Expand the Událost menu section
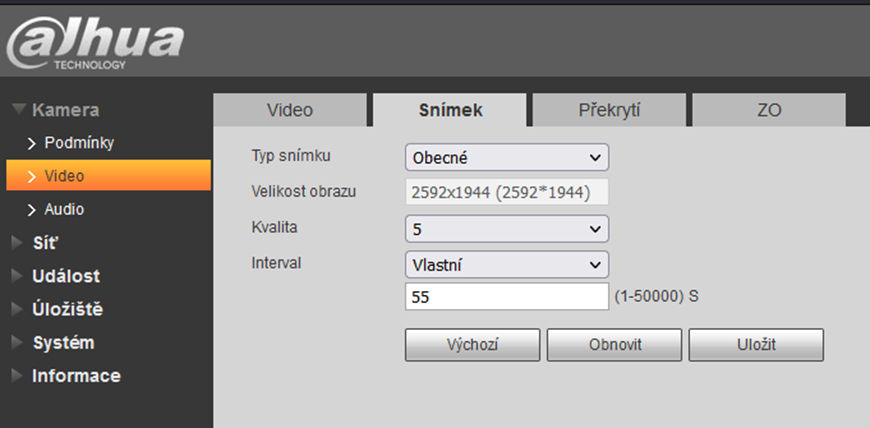The width and height of the screenshot is (870, 428). (65, 276)
